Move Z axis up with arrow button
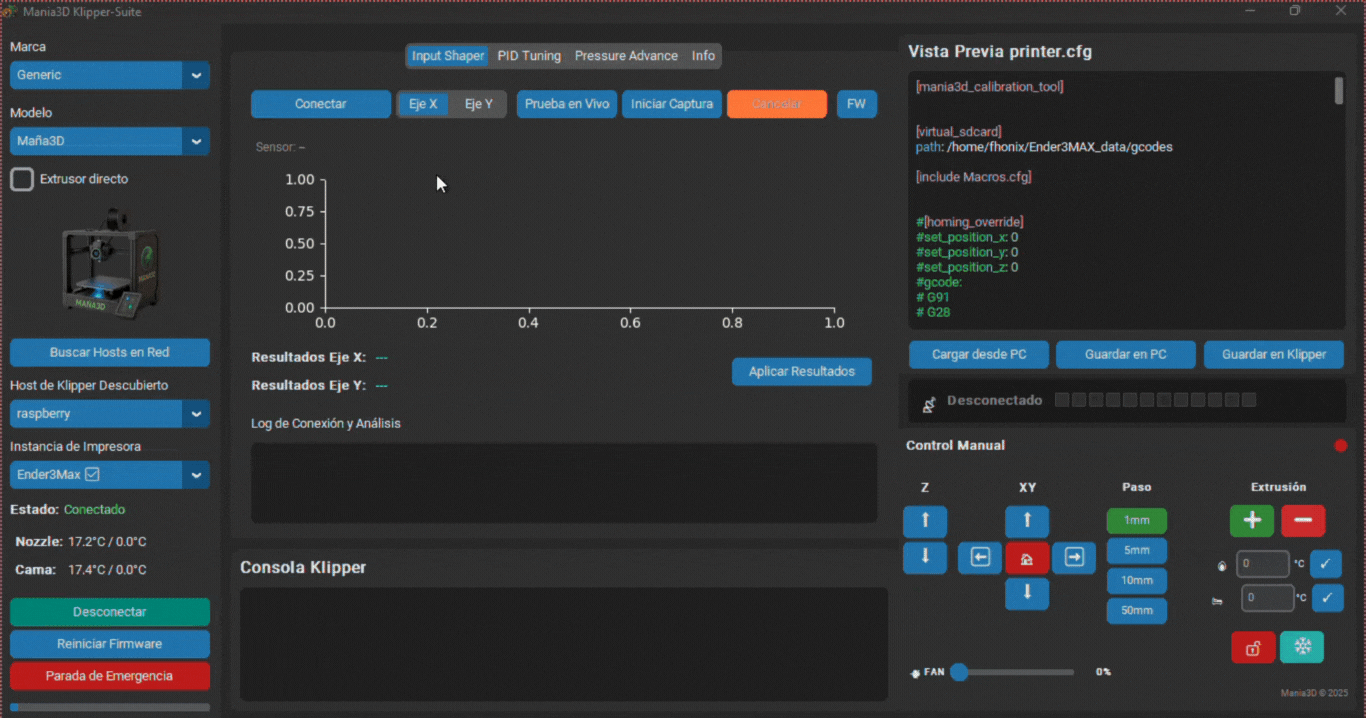The image size is (1366, 718). 925,521
